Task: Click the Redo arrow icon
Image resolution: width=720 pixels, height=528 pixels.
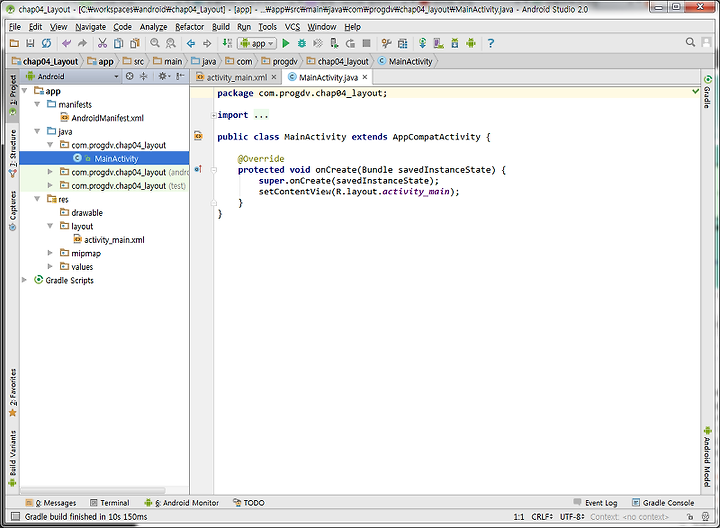Action: tap(83, 43)
